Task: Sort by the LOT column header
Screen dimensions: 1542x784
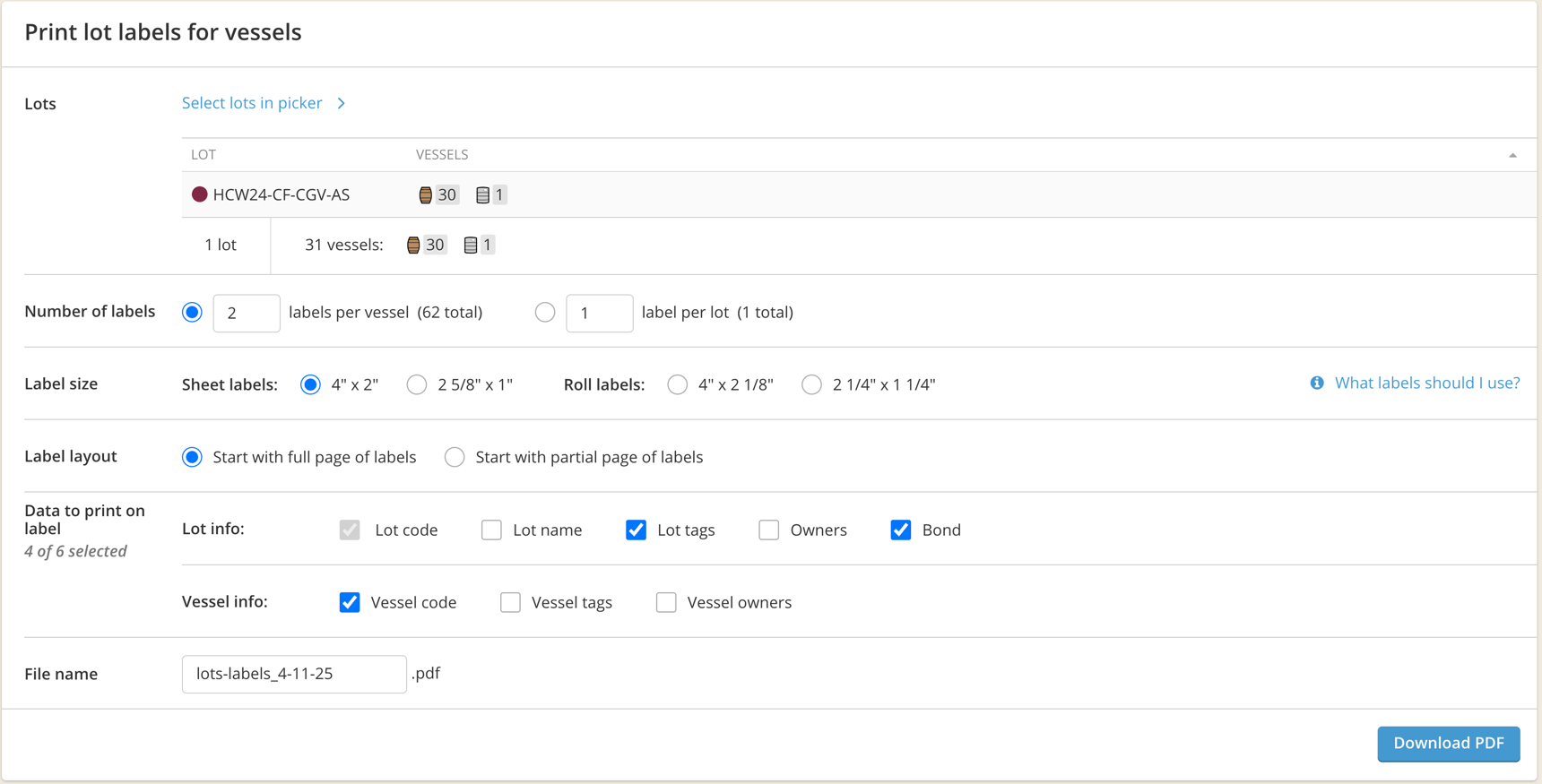Action: (204, 155)
